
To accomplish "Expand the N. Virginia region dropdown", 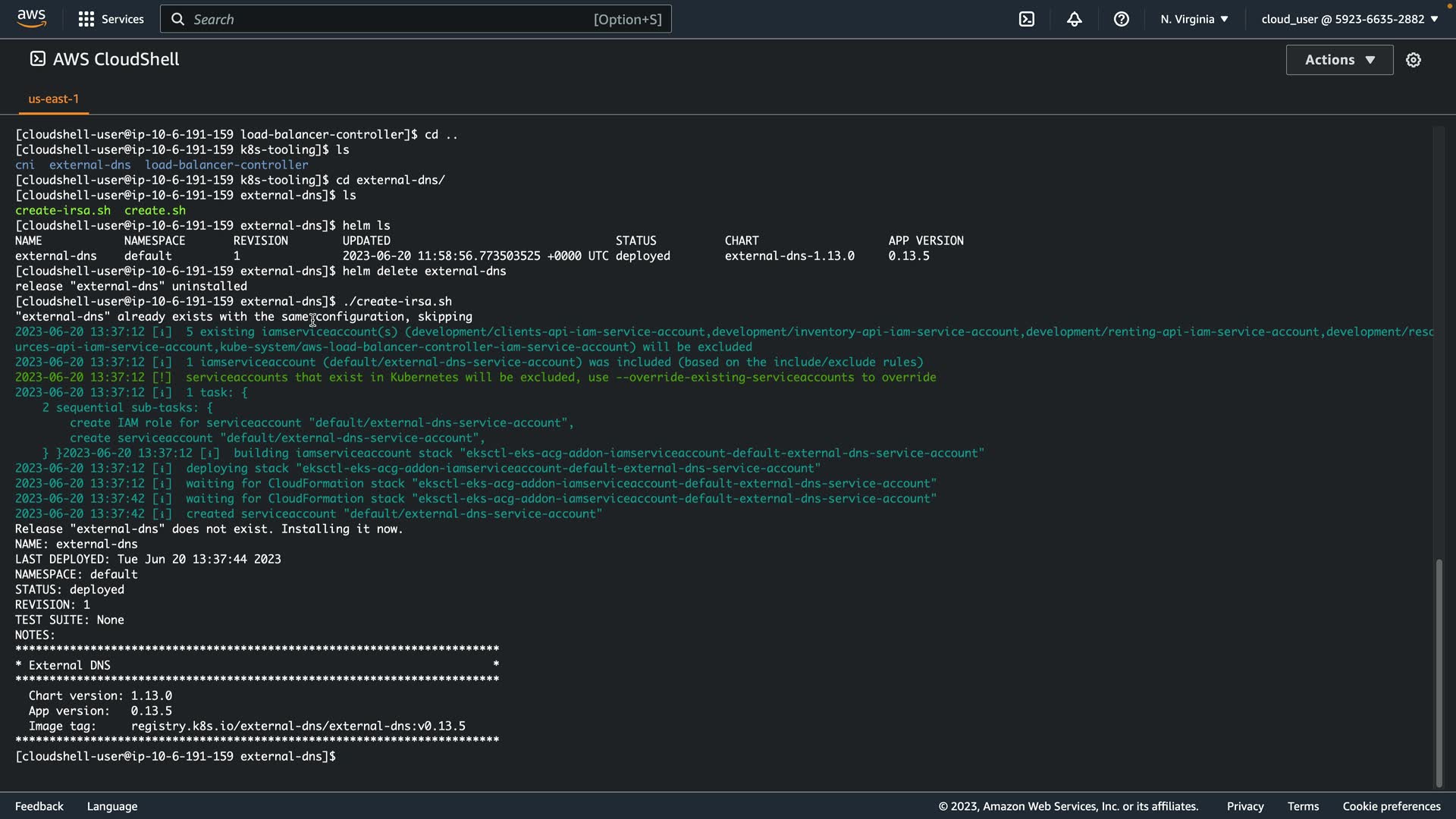I will pyautogui.click(x=1194, y=19).
